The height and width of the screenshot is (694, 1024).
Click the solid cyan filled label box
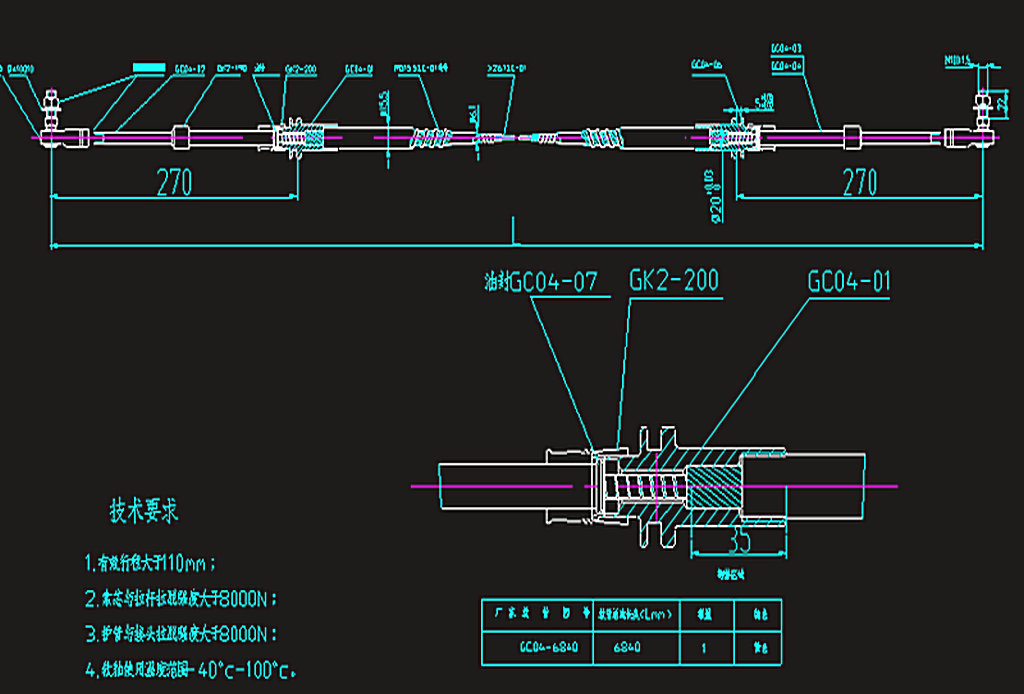pyautogui.click(x=148, y=66)
